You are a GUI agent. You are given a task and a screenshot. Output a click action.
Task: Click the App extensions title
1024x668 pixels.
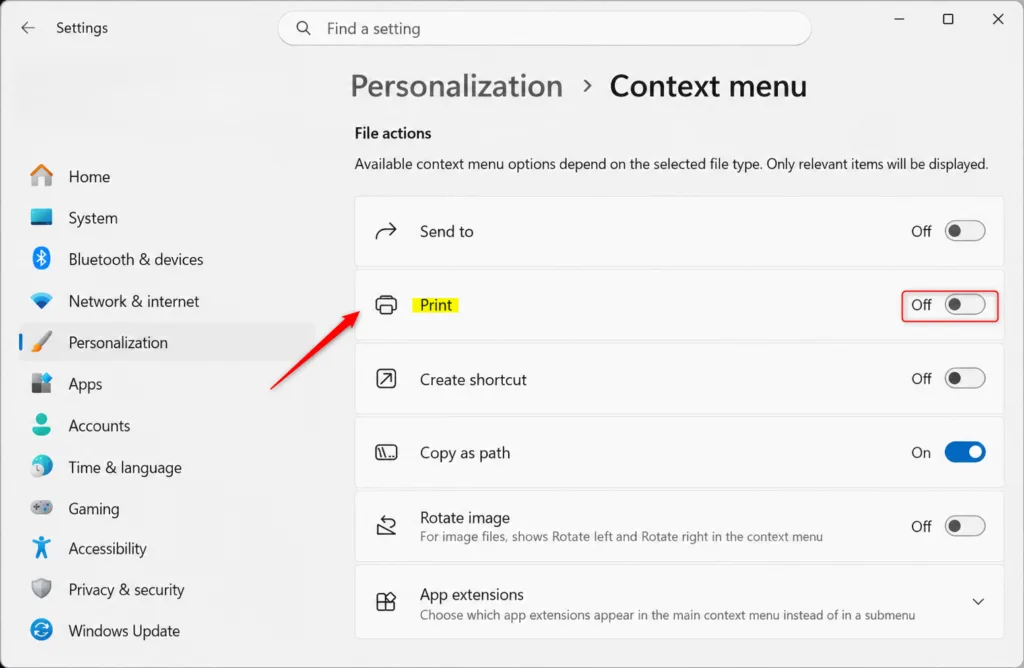(x=472, y=595)
